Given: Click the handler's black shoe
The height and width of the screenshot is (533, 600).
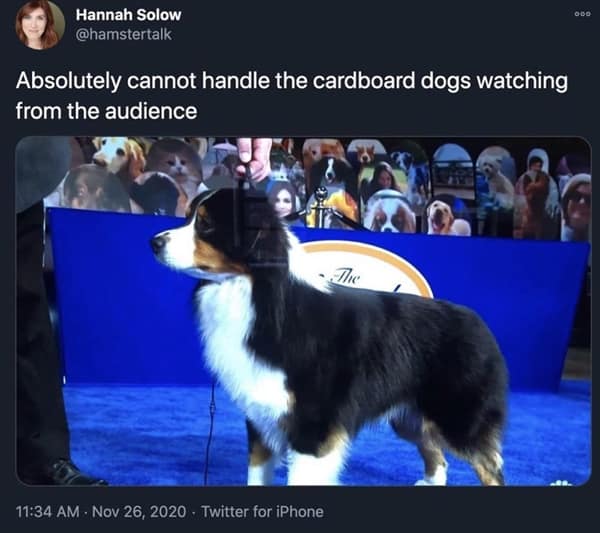Looking at the screenshot, I should tap(71, 474).
